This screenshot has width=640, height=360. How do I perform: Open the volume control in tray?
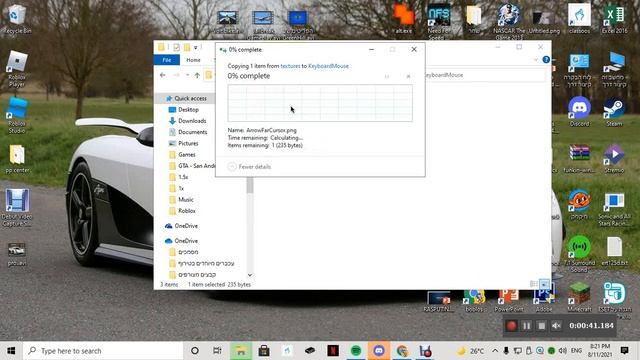coord(562,351)
